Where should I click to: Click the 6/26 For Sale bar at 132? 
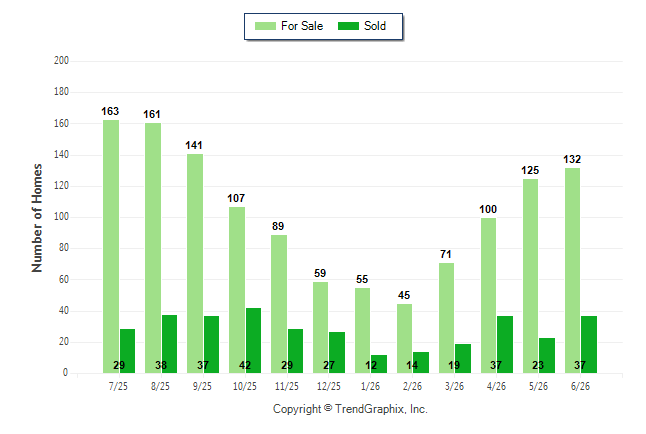573,271
